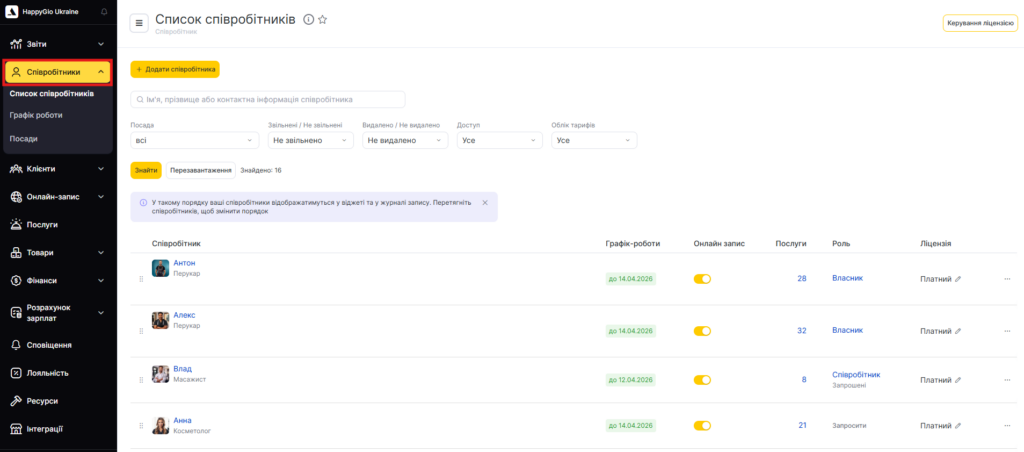Disable online booking switch for Влад
This screenshot has height=452, width=1024.
pos(702,380)
